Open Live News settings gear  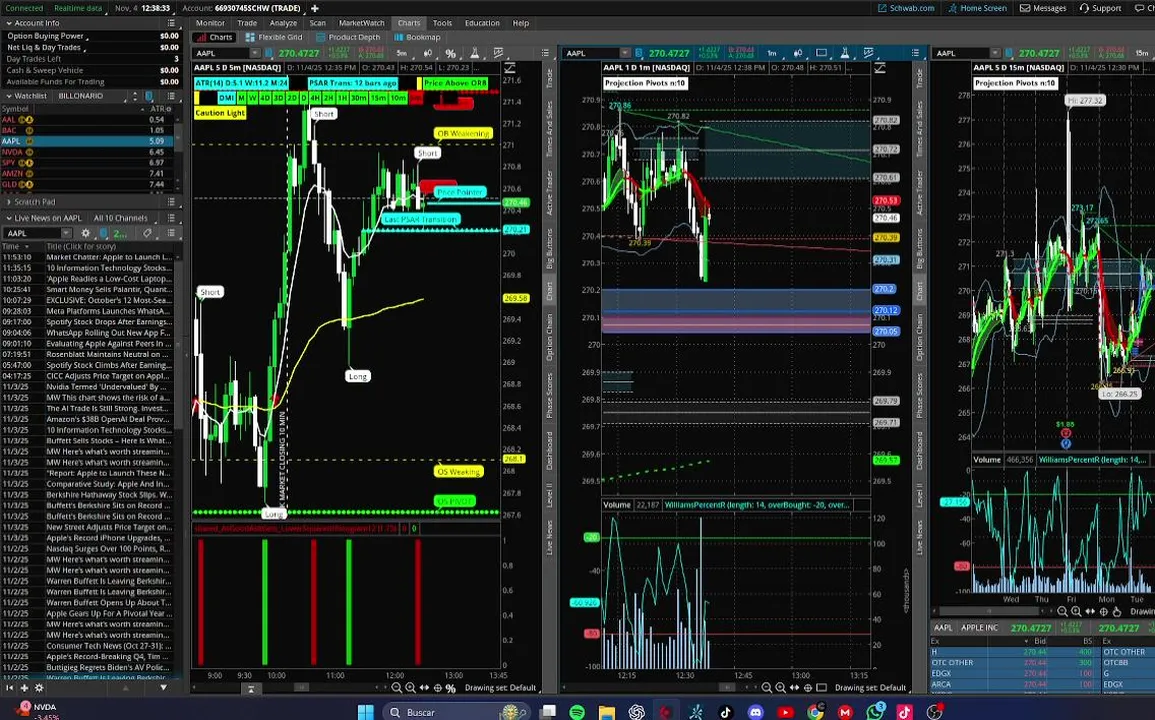(85, 233)
